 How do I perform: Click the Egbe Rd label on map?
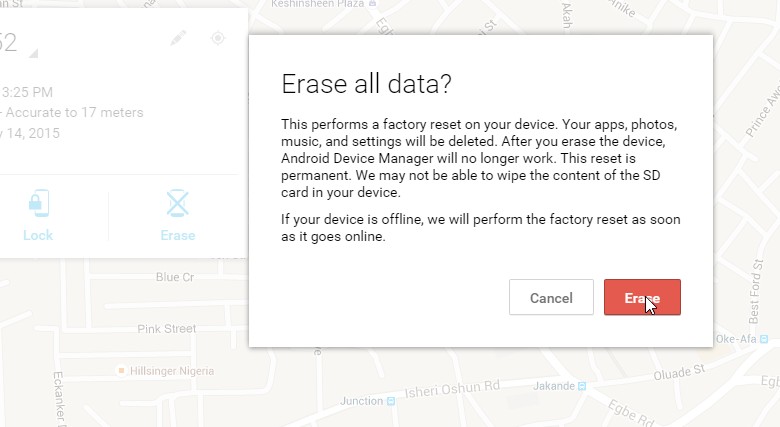[x=631, y=413]
